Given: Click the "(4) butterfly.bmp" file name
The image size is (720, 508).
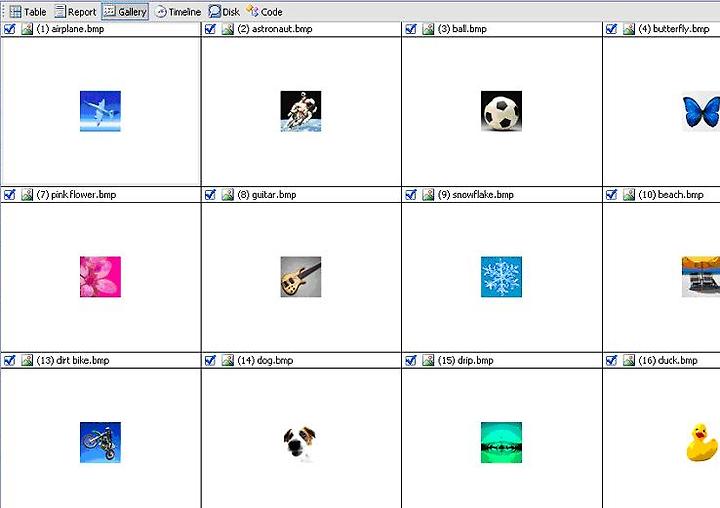Looking at the screenshot, I should [x=674, y=29].
